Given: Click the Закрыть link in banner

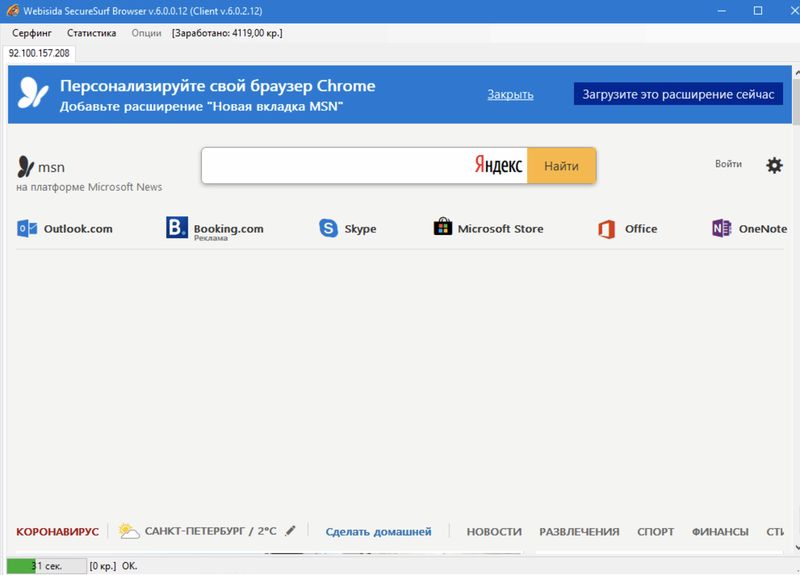Looking at the screenshot, I should pos(510,95).
